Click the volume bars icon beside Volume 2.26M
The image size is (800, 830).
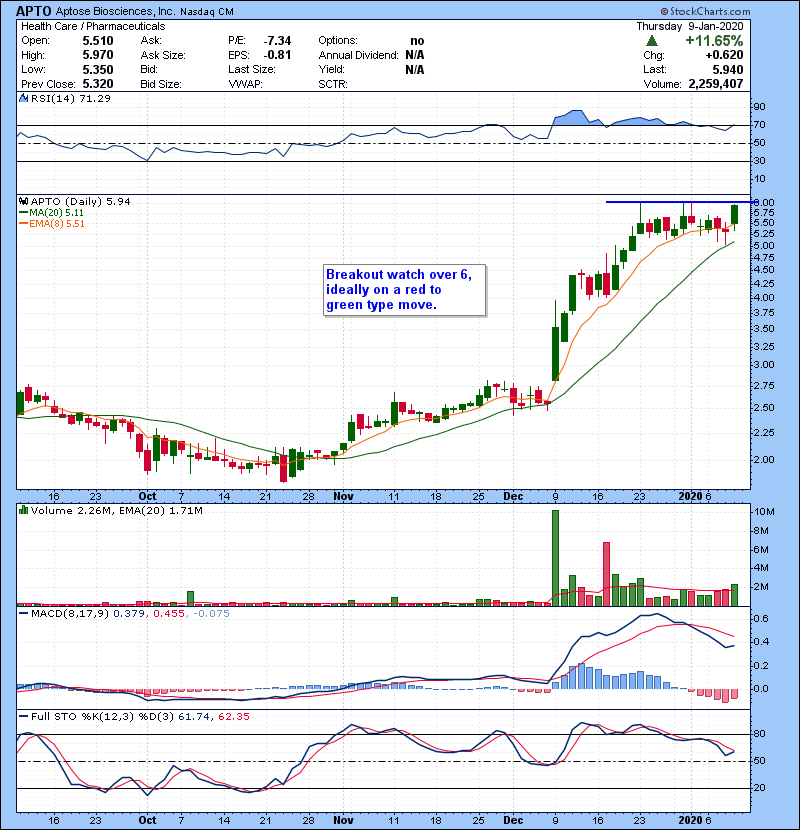pyautogui.click(x=23, y=510)
